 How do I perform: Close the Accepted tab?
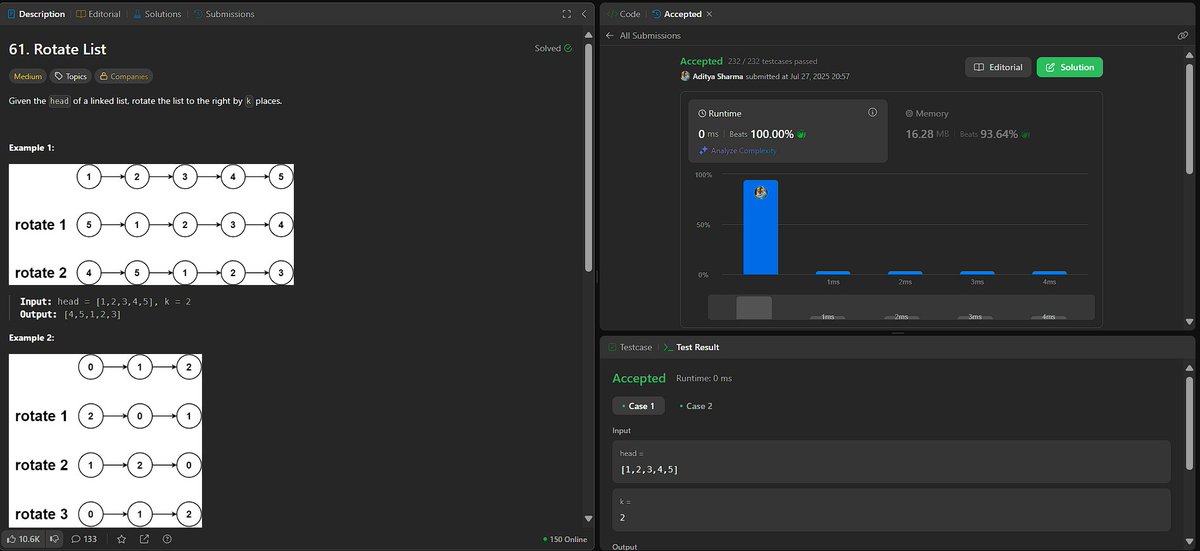click(x=709, y=14)
